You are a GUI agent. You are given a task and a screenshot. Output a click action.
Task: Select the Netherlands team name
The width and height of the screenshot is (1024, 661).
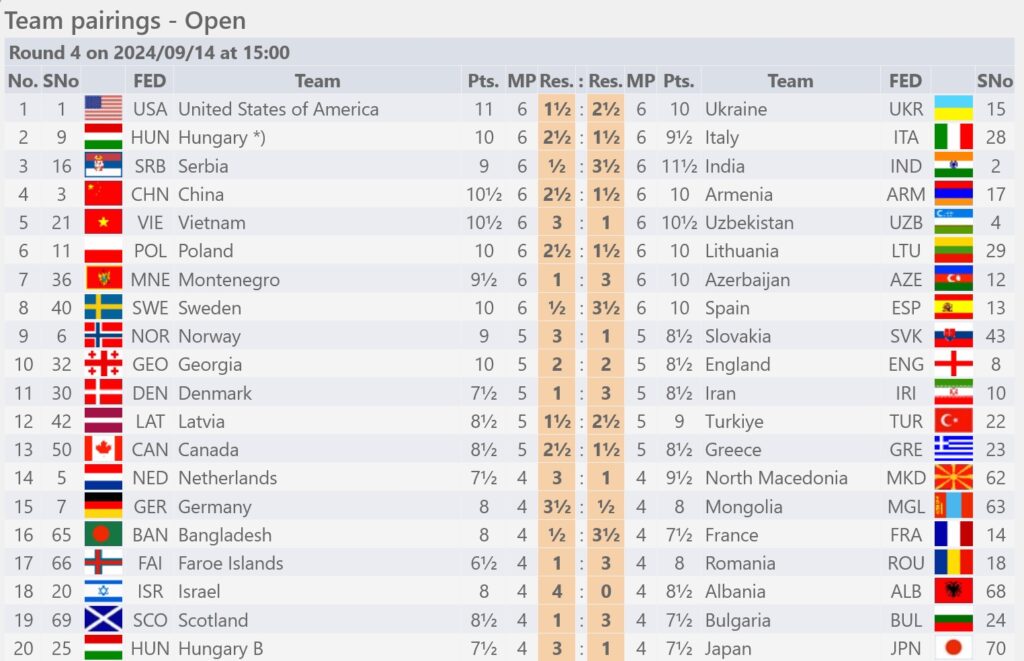pos(227,478)
